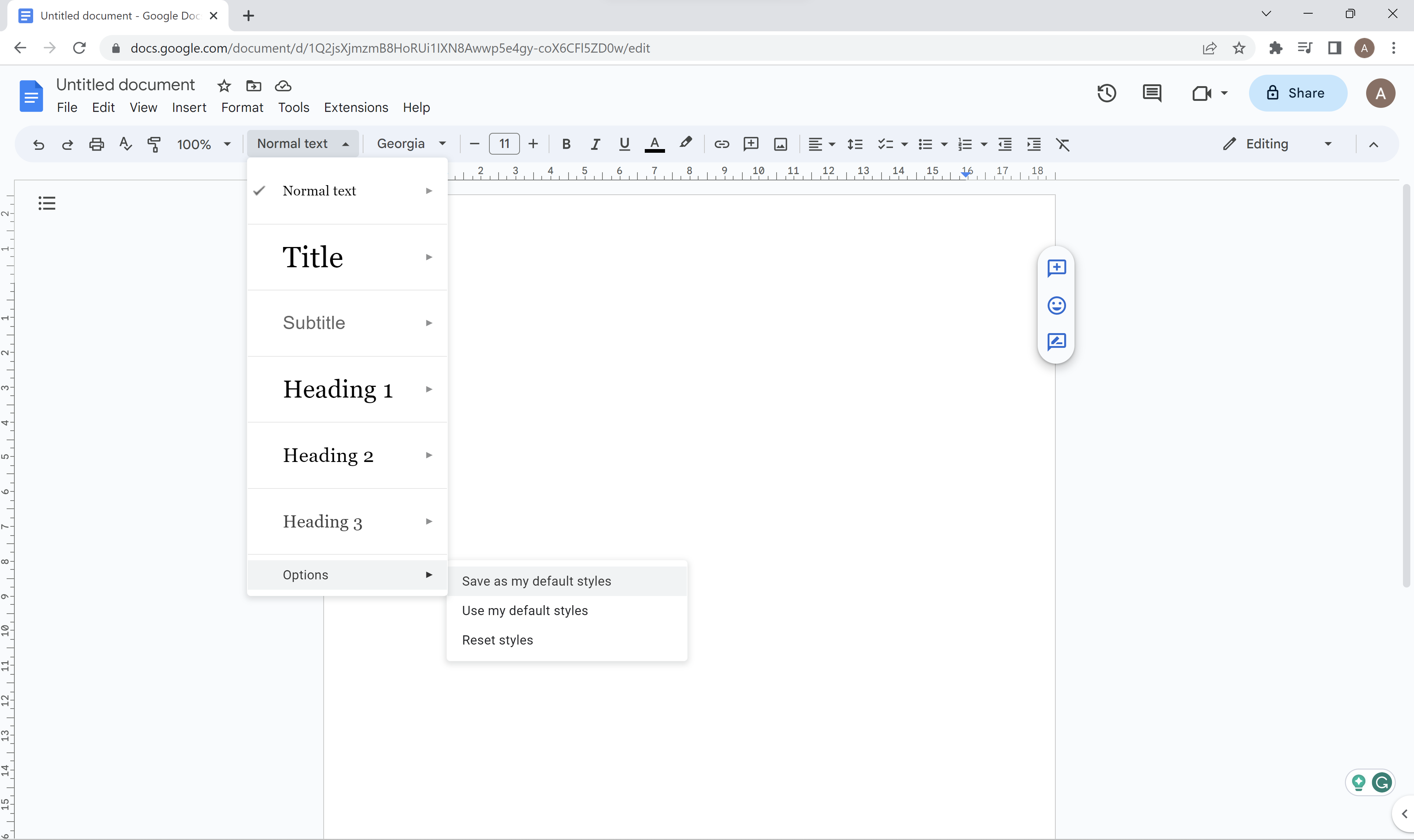Increase font size with the plus button
Screen dimensions: 1414x840
click(533, 144)
